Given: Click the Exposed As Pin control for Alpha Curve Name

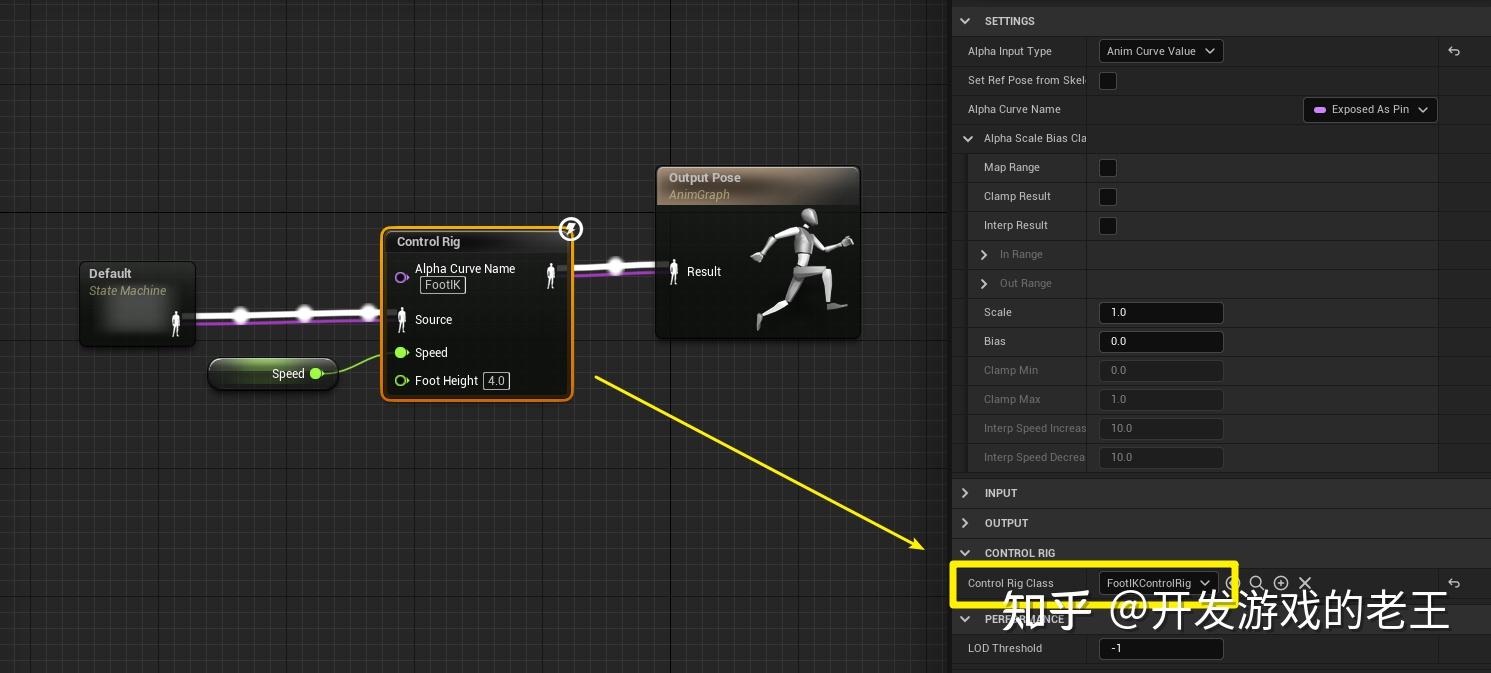Looking at the screenshot, I should pyautogui.click(x=1369, y=110).
